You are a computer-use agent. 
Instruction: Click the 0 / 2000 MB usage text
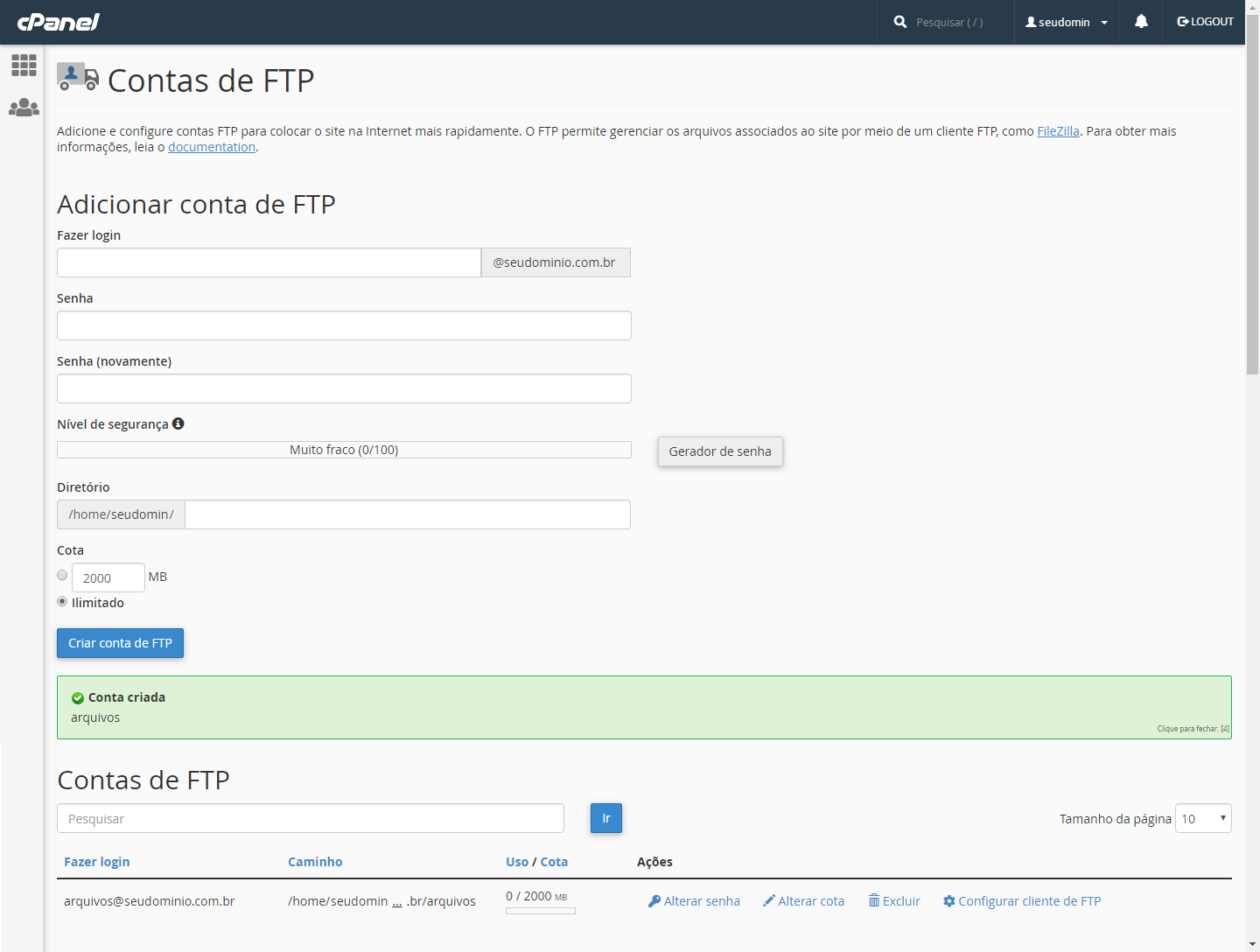536,896
